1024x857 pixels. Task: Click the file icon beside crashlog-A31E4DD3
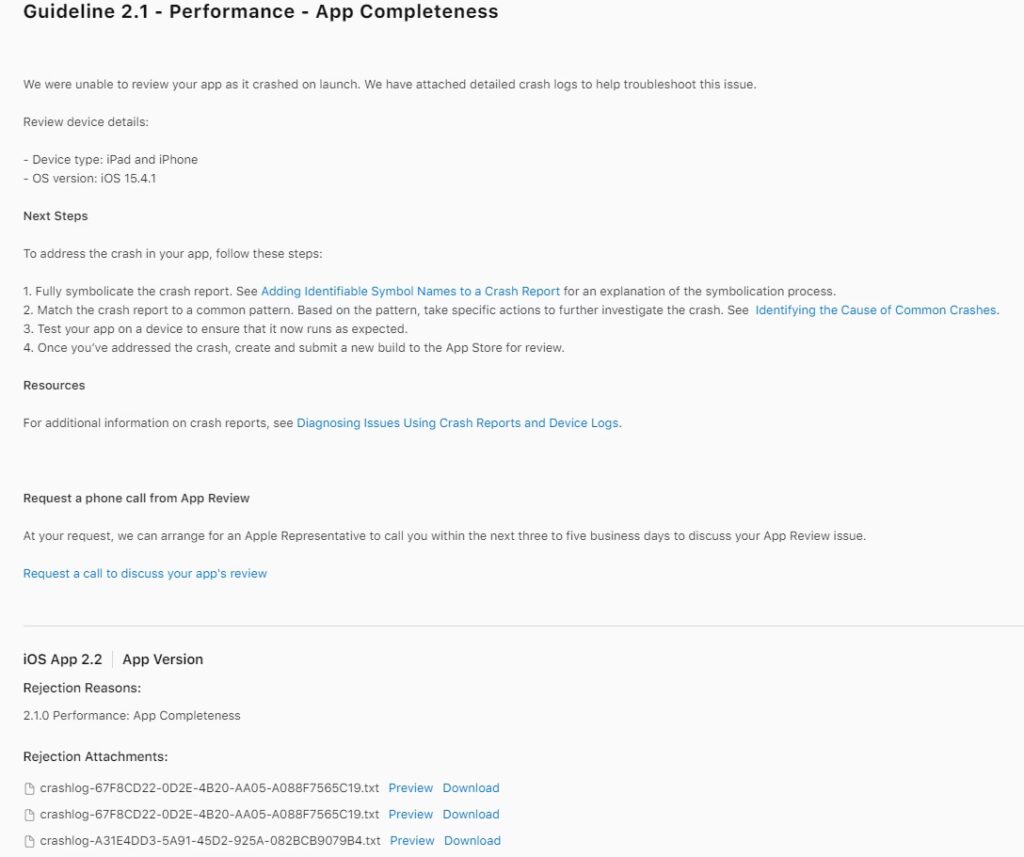pos(29,841)
